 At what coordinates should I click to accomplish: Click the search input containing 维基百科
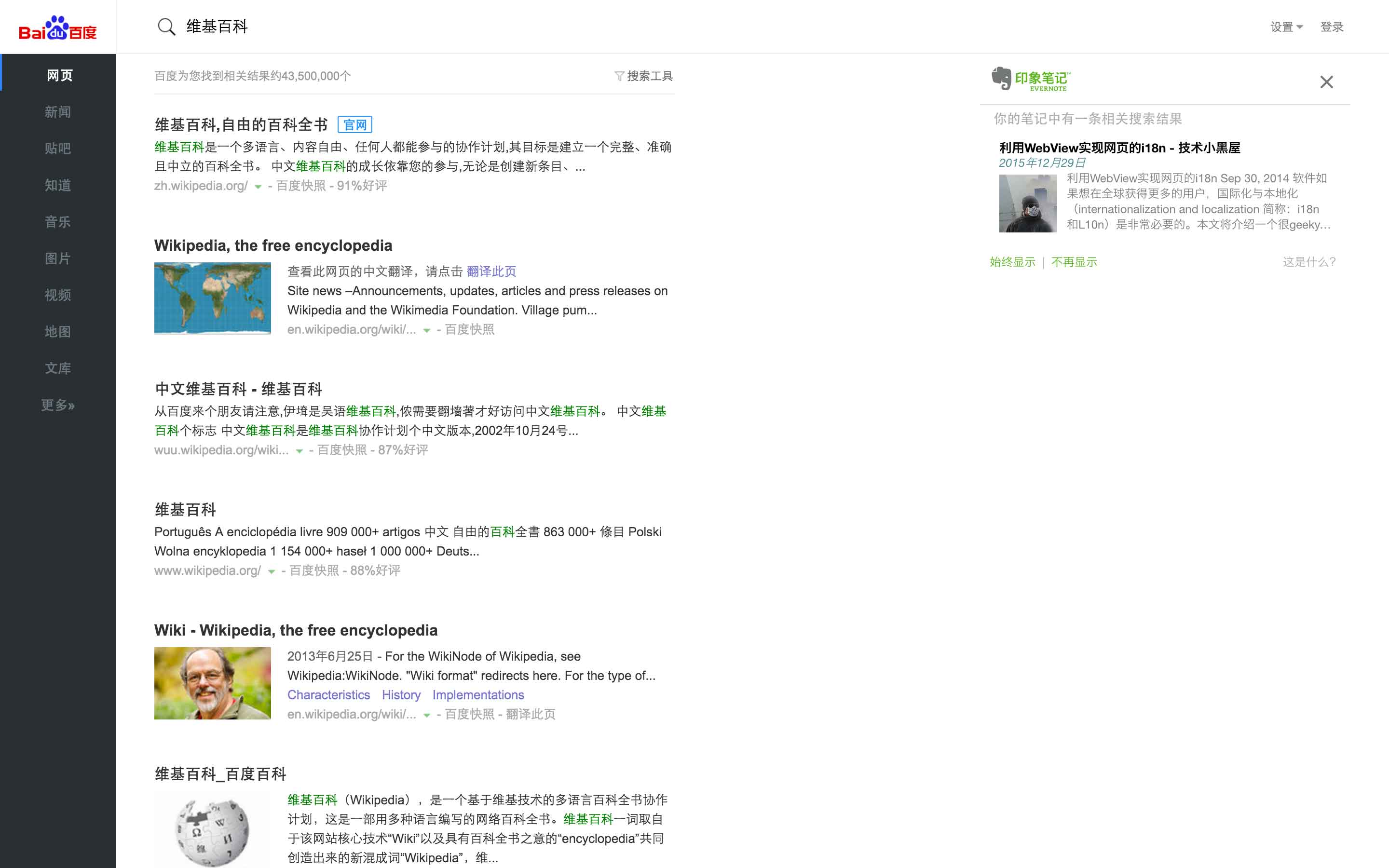coord(344,27)
